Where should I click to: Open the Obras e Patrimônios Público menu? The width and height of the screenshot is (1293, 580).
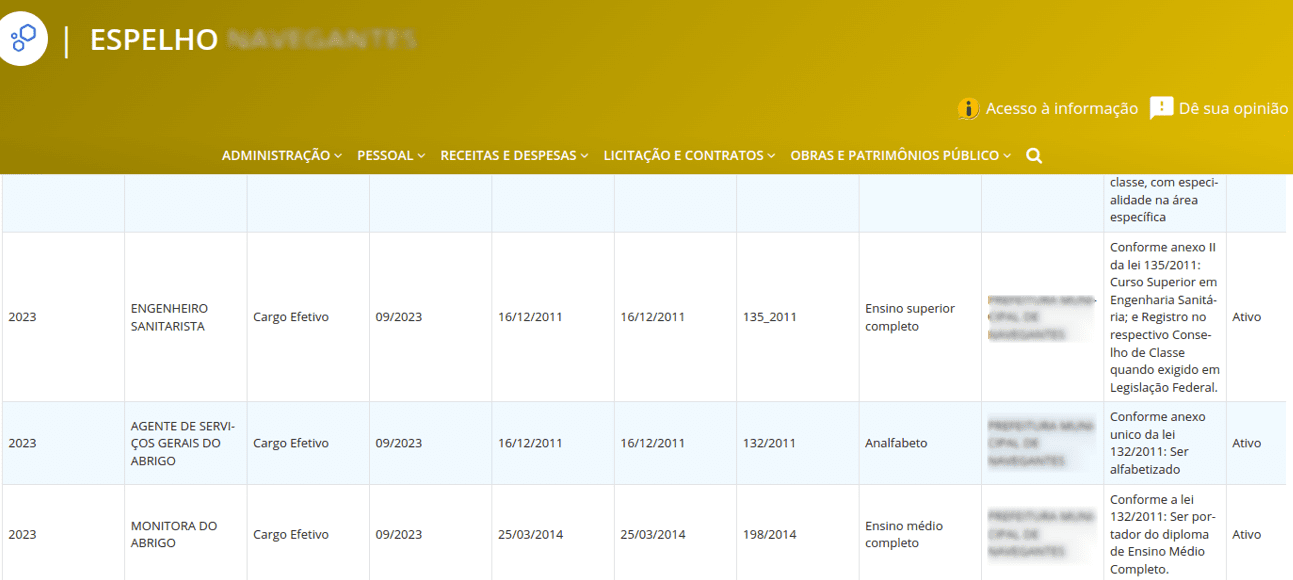900,156
